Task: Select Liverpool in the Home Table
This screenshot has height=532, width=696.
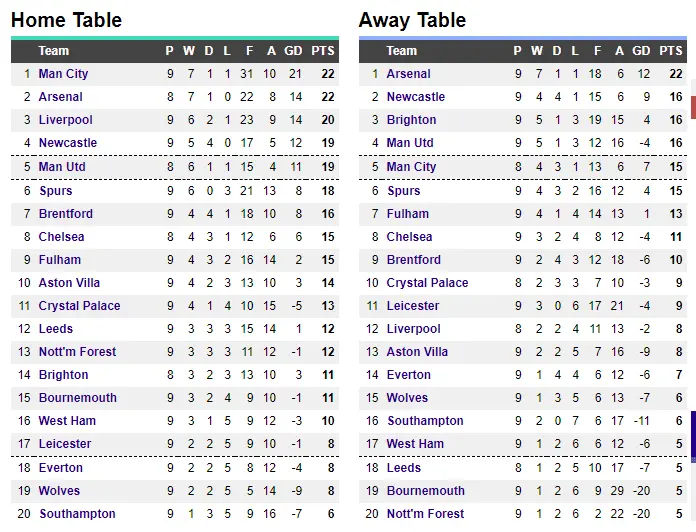Action: tap(65, 120)
